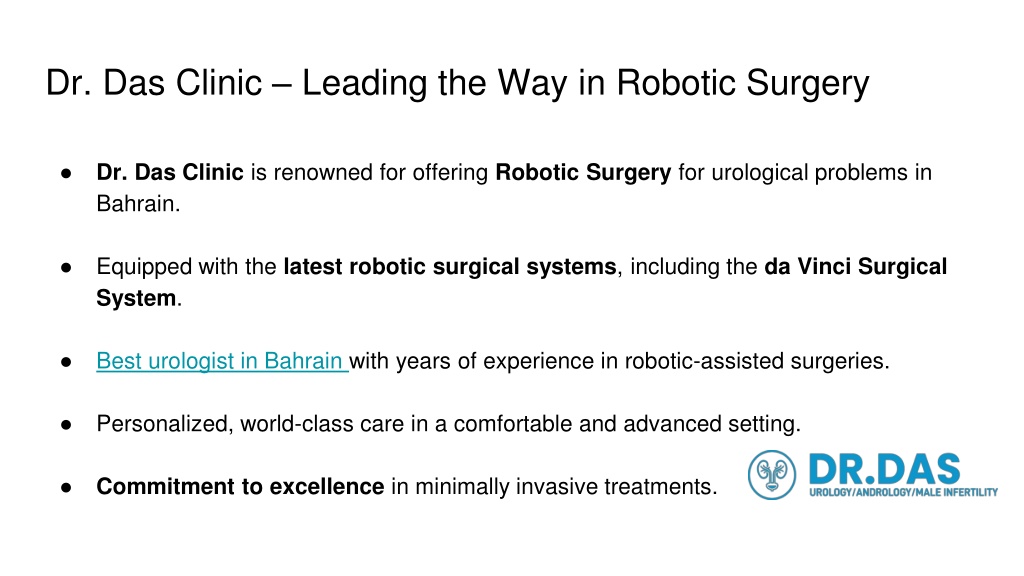Click the bullet beside Commitment to excellence
The width and height of the screenshot is (1024, 576).
click(66, 488)
